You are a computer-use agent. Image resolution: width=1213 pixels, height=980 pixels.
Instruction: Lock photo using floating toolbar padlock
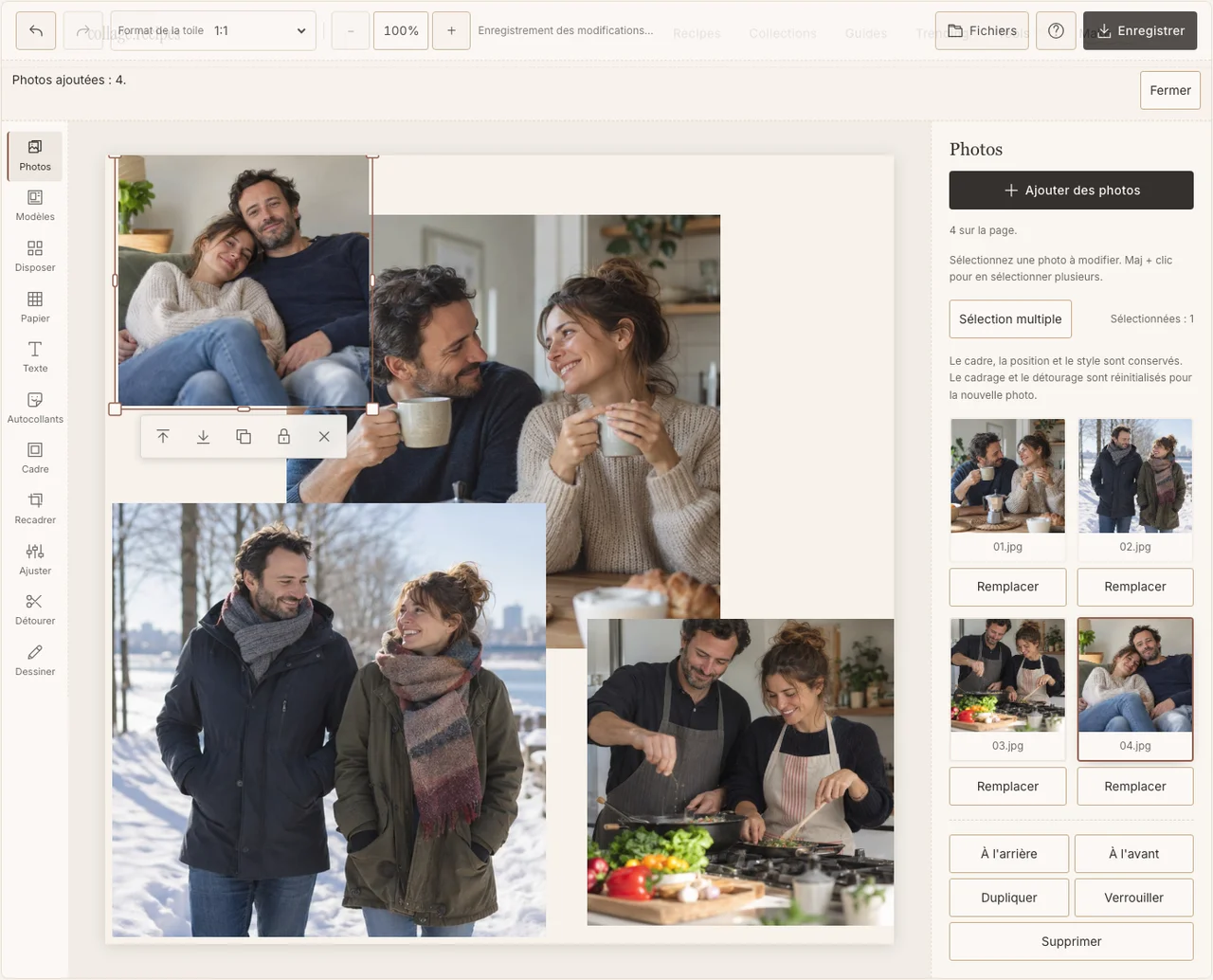283,437
